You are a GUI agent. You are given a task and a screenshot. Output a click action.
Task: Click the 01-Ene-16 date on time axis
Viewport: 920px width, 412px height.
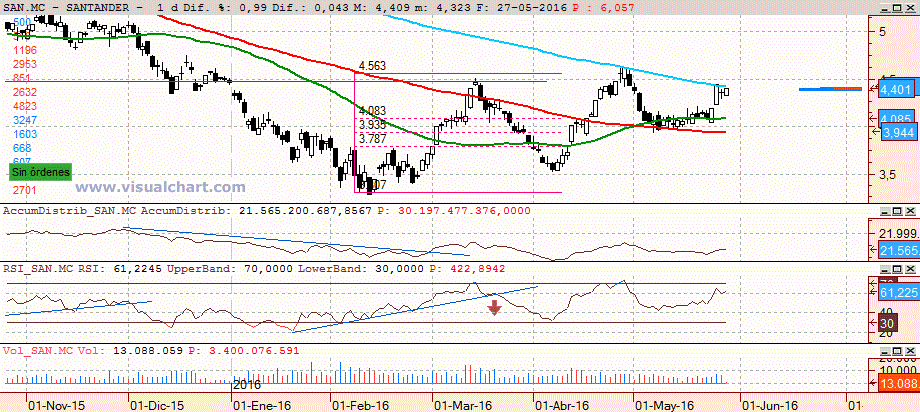[x=262, y=406]
